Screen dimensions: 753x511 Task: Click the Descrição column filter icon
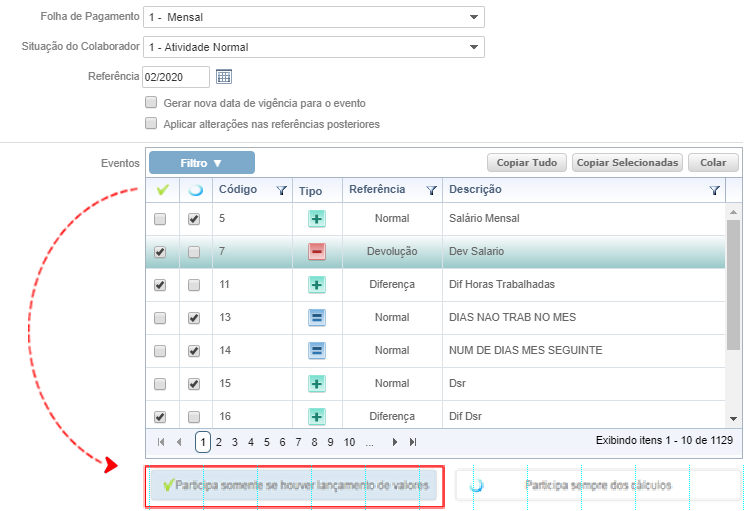714,190
